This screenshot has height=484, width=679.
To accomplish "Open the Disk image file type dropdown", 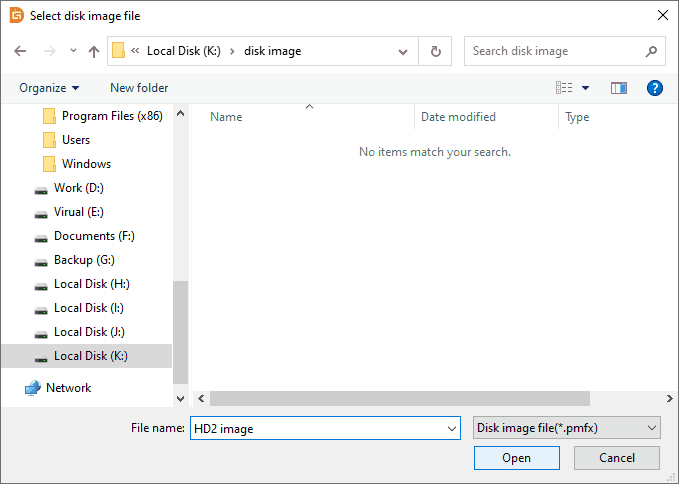I will coord(565,428).
